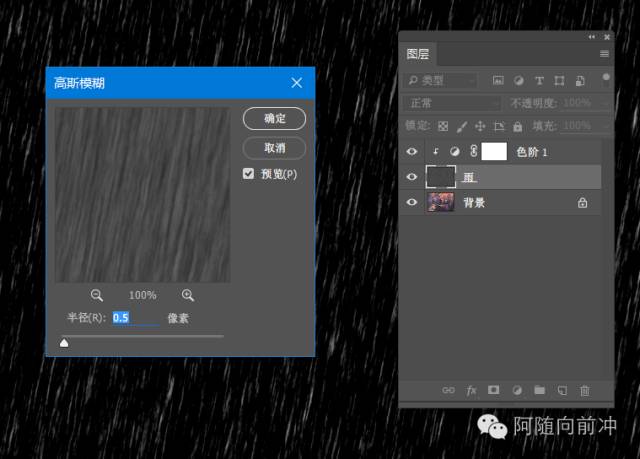640x459 pixels.
Task: Click the zoom in magnifier in blur dialog
Action: (188, 295)
